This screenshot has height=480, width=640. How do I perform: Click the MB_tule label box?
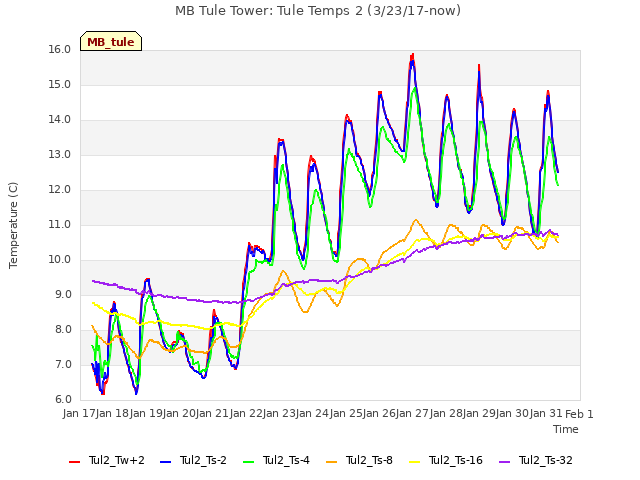(x=111, y=41)
